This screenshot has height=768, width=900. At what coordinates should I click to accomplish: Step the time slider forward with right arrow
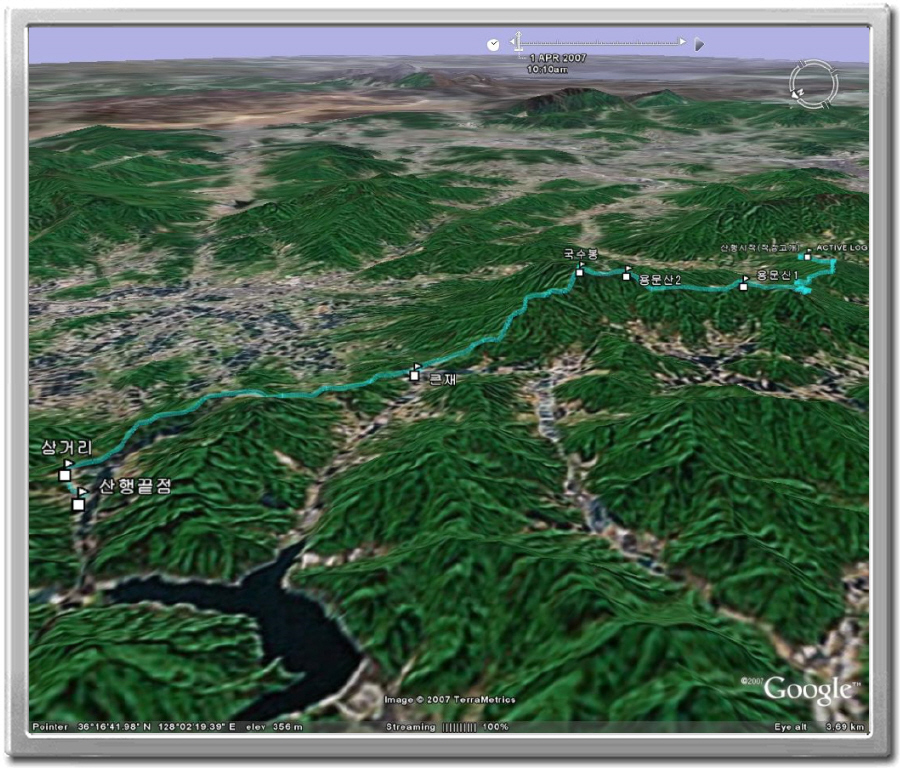(682, 42)
